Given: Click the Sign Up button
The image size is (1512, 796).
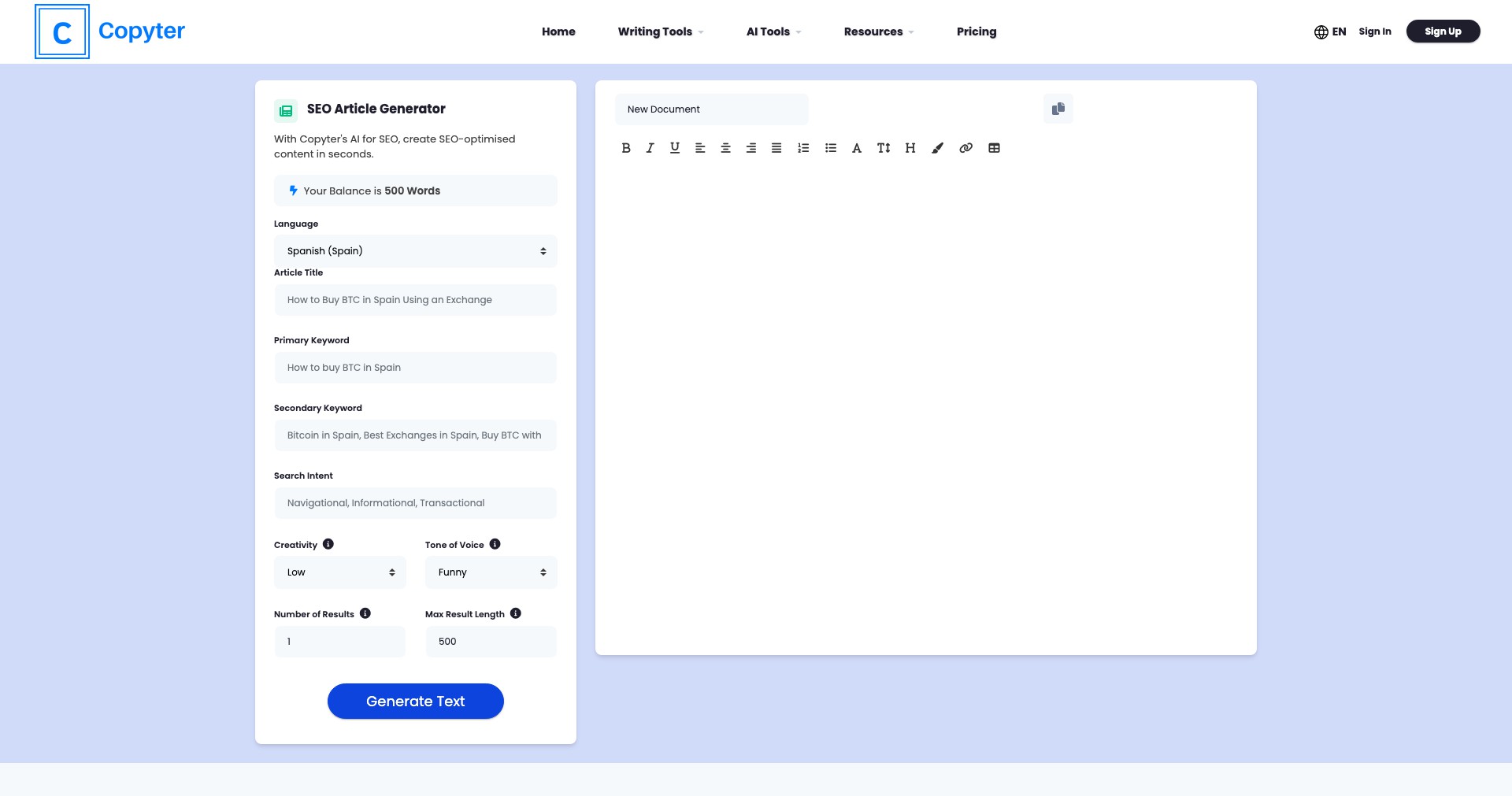Looking at the screenshot, I should 1443,31.
